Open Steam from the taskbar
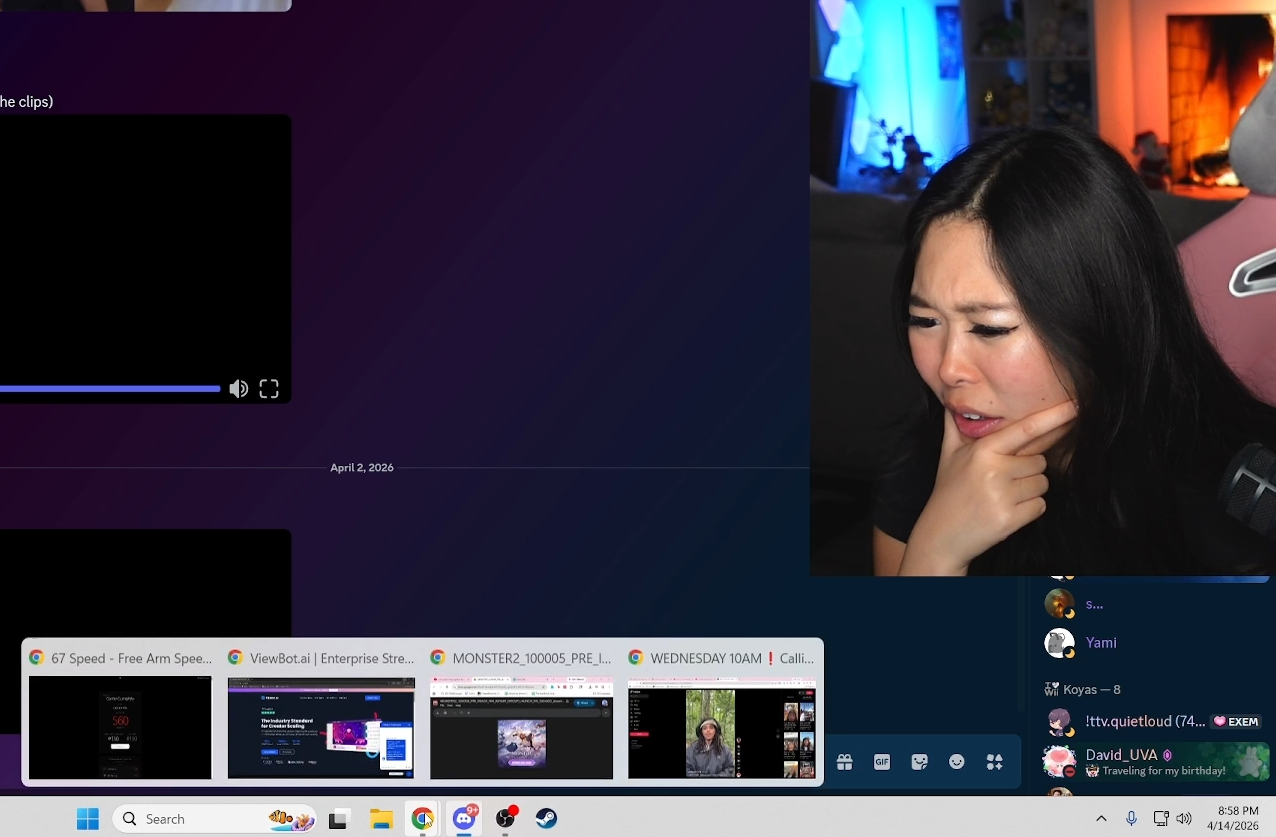This screenshot has height=837, width=1276. [x=546, y=819]
